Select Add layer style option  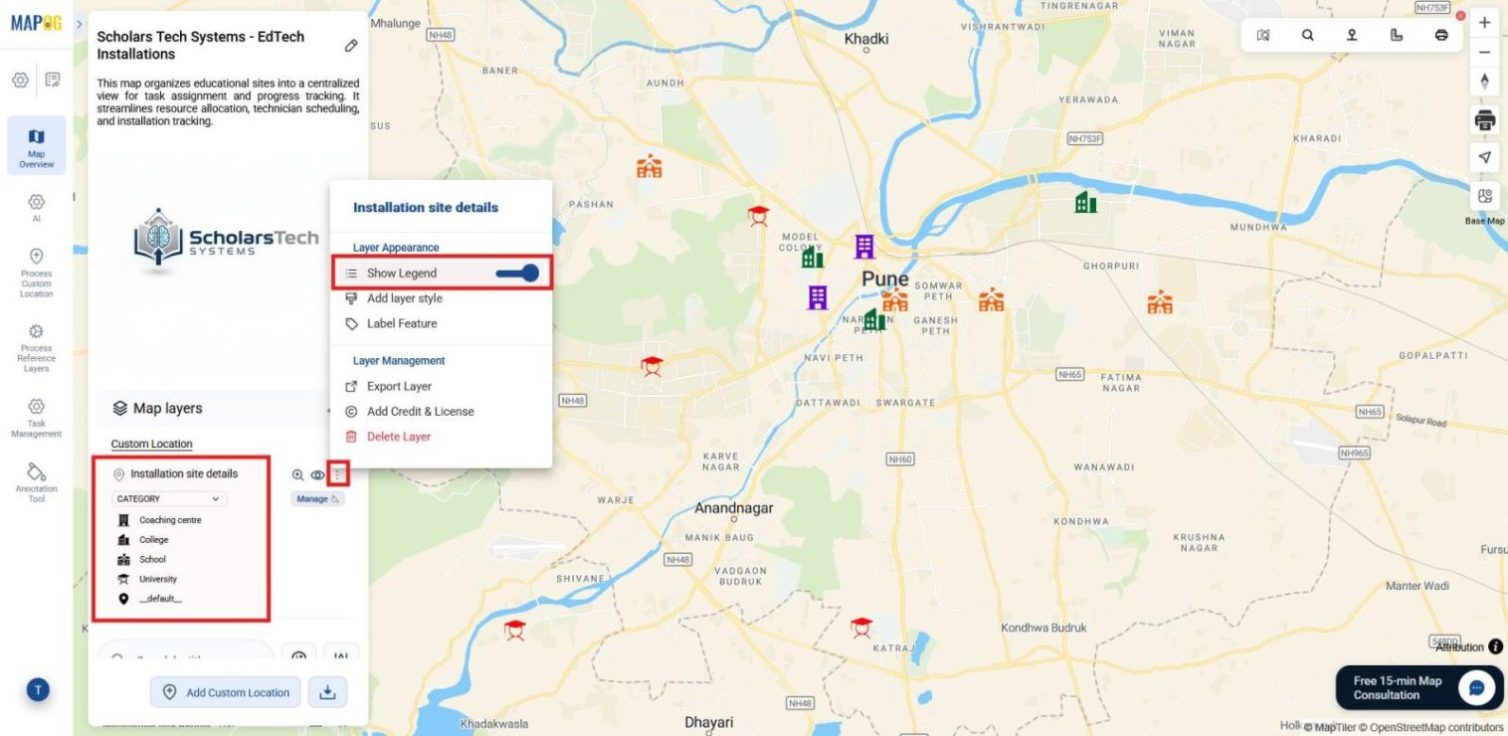tap(404, 298)
